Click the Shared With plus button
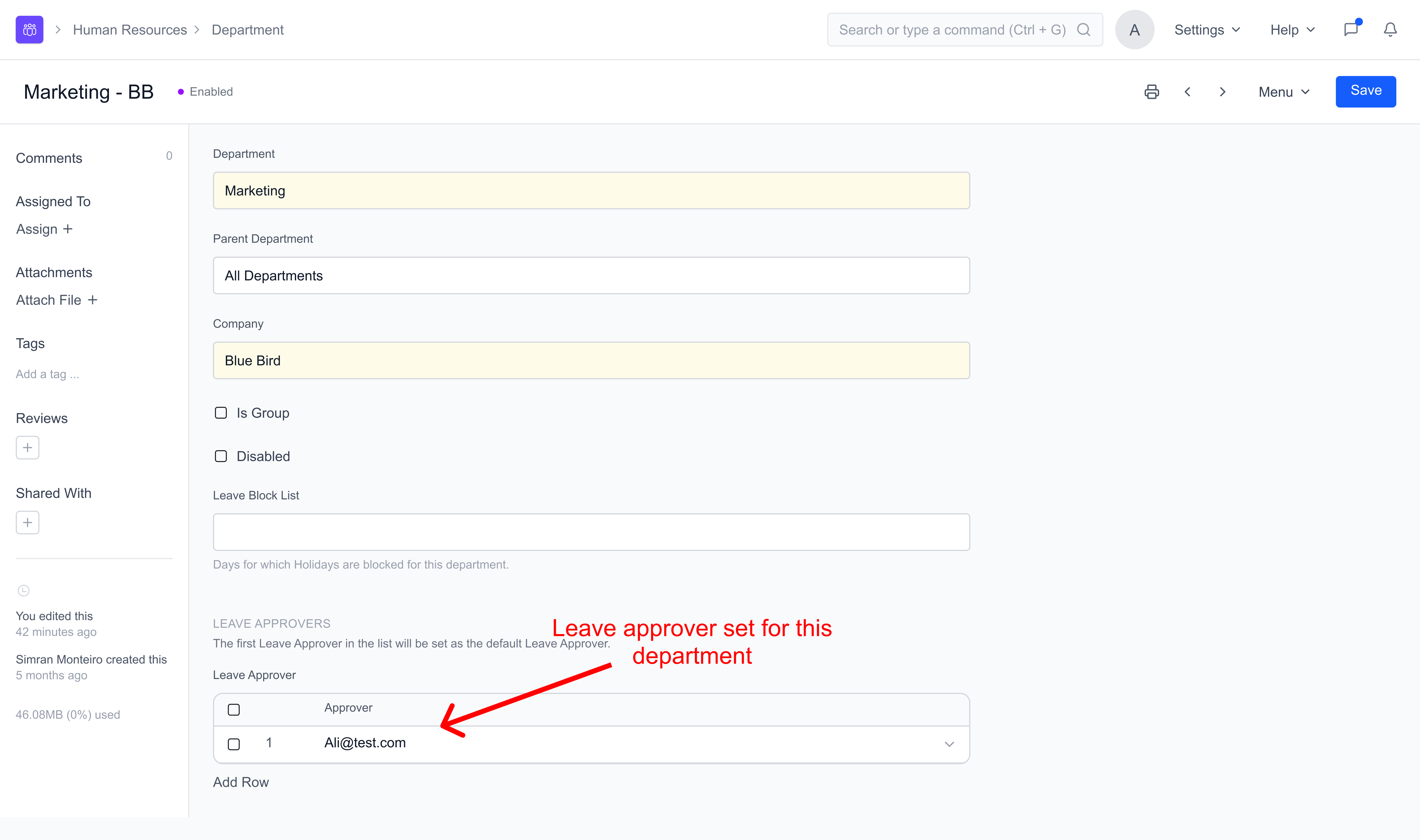This screenshot has width=1420, height=840. (27, 522)
